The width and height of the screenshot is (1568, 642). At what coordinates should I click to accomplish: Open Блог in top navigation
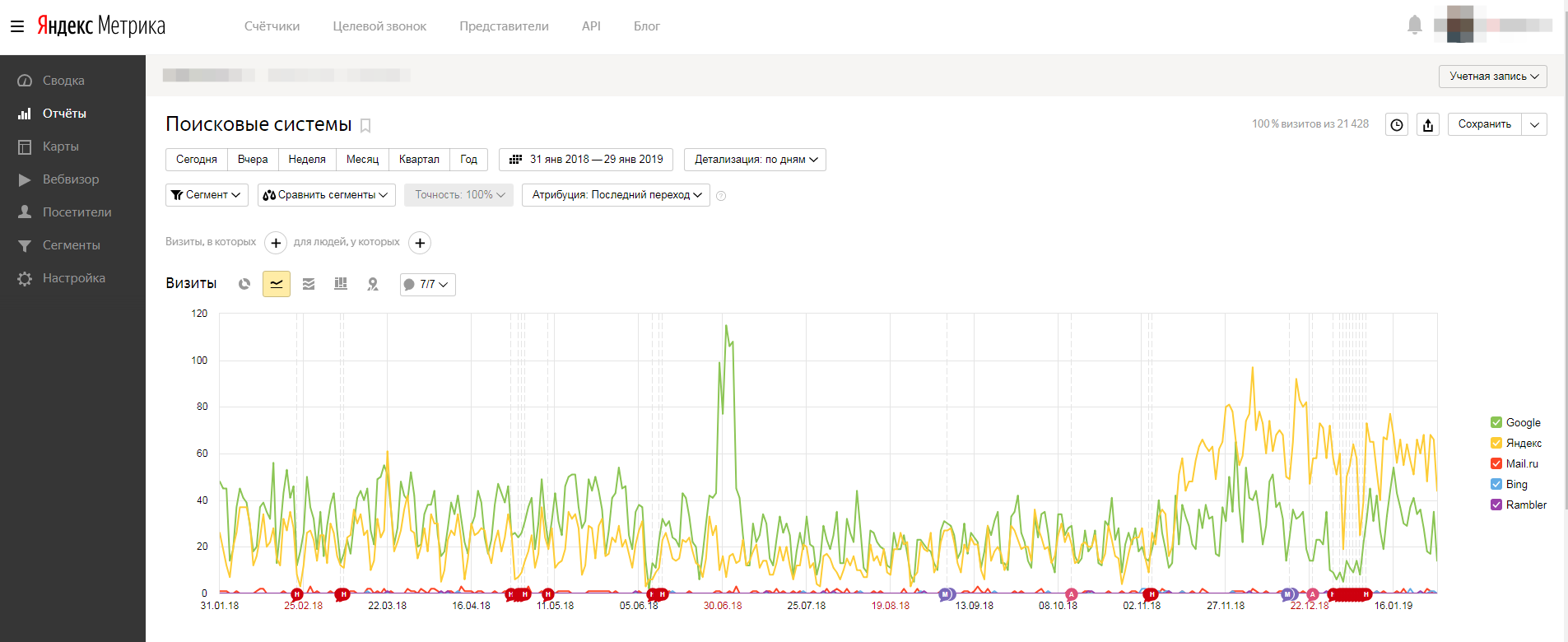[647, 26]
